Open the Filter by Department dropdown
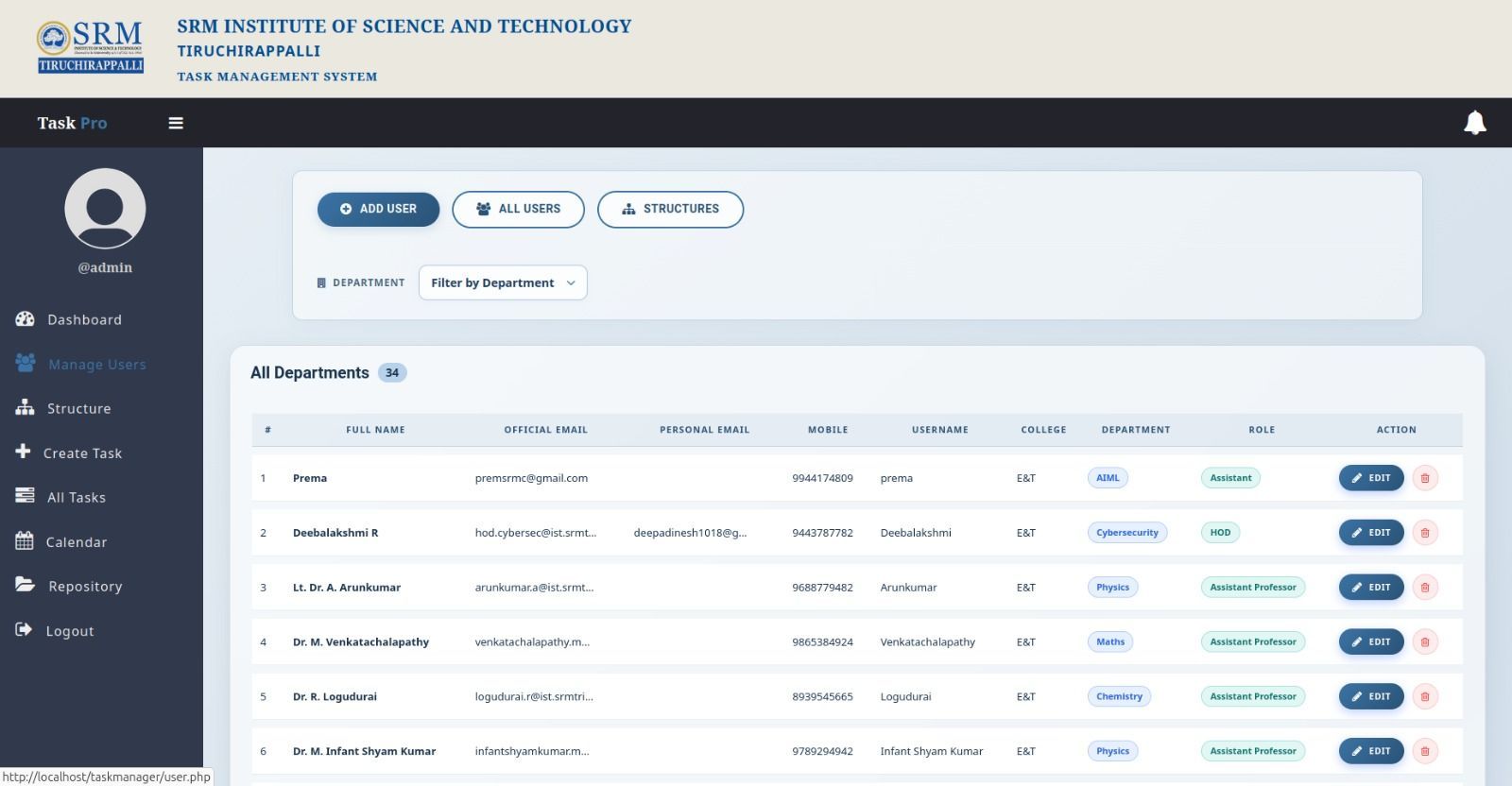 tap(503, 282)
